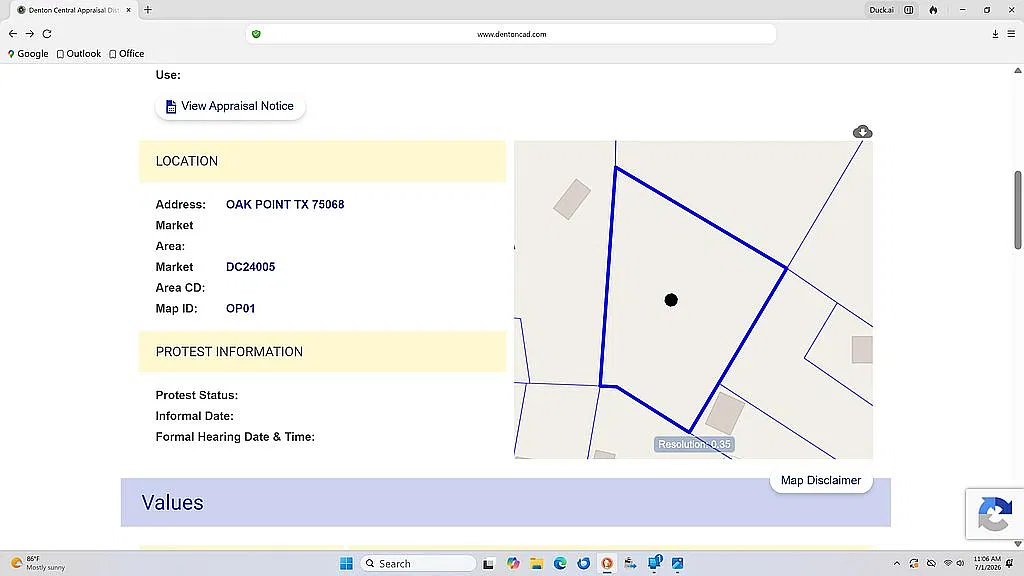
Task: Click the Protest Status label
Action: [197, 395]
